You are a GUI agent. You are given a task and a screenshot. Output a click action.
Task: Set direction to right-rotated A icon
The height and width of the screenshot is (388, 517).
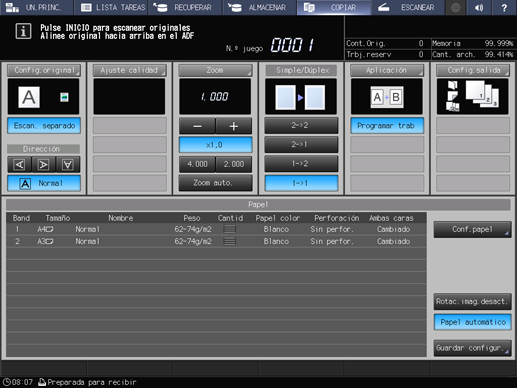(x=44, y=164)
